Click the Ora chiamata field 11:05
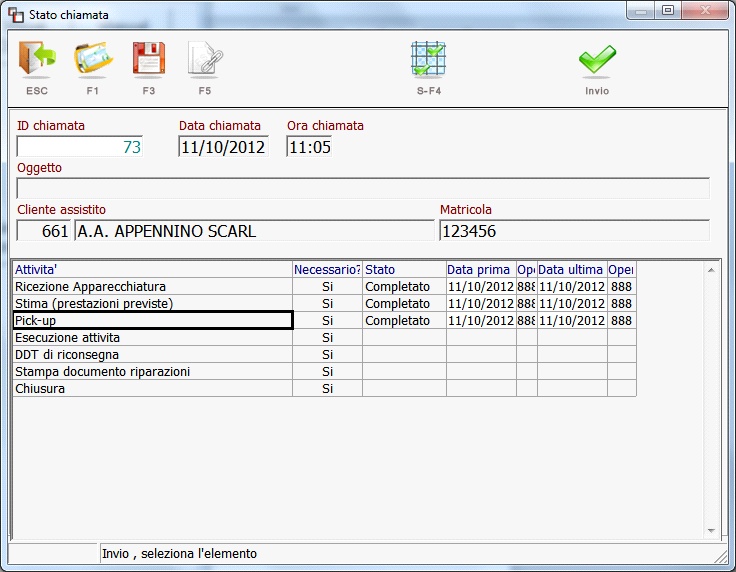This screenshot has height=572, width=736. click(x=309, y=147)
